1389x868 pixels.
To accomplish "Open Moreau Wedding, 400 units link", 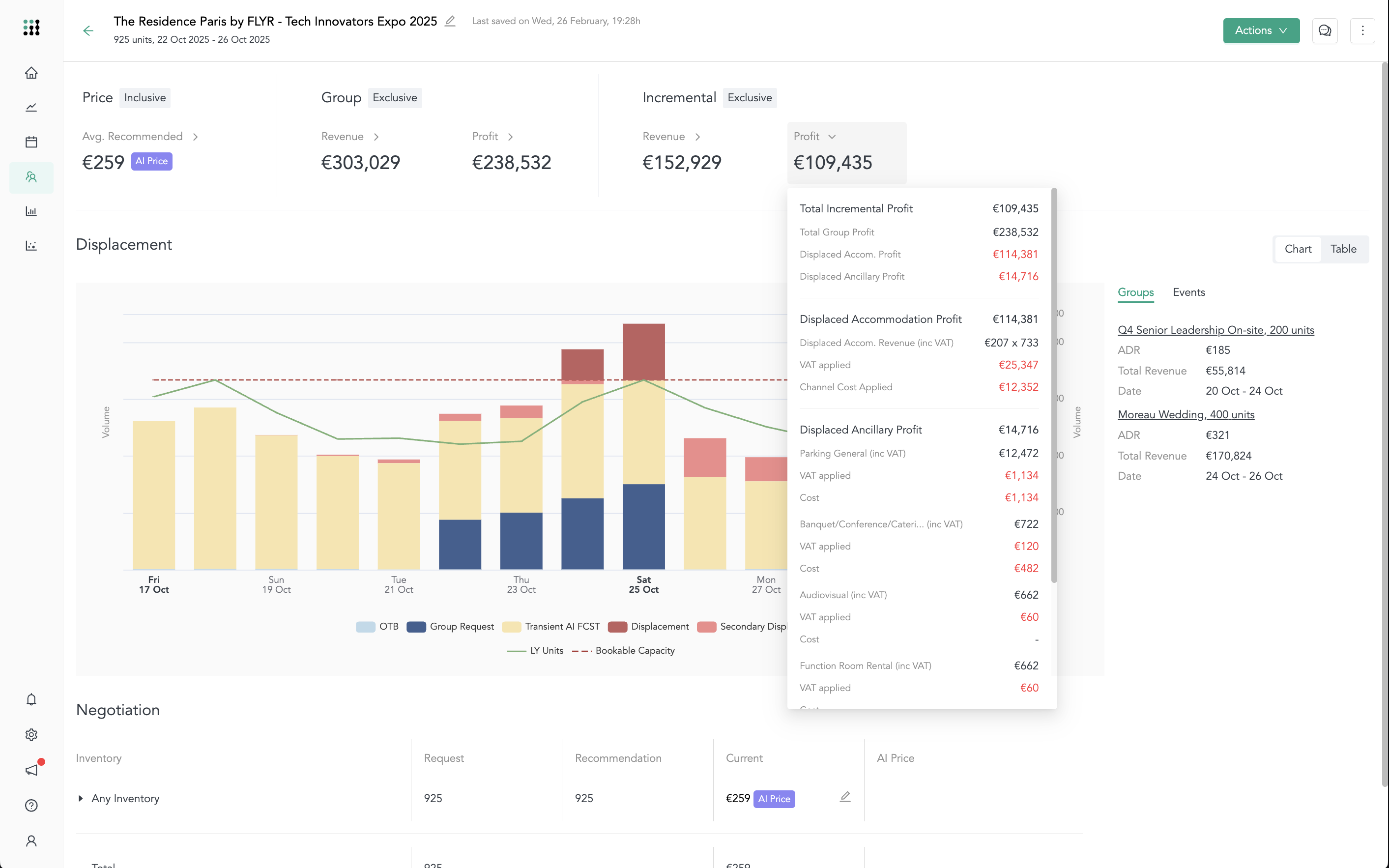I will [1186, 414].
